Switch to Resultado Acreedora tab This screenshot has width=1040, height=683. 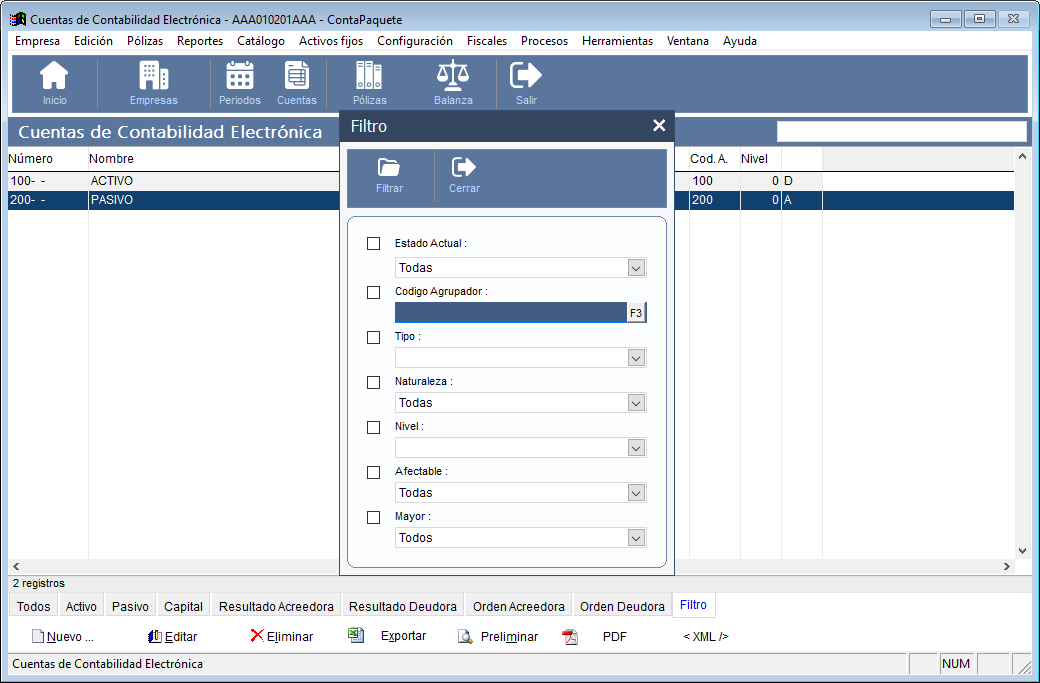[x=276, y=606]
